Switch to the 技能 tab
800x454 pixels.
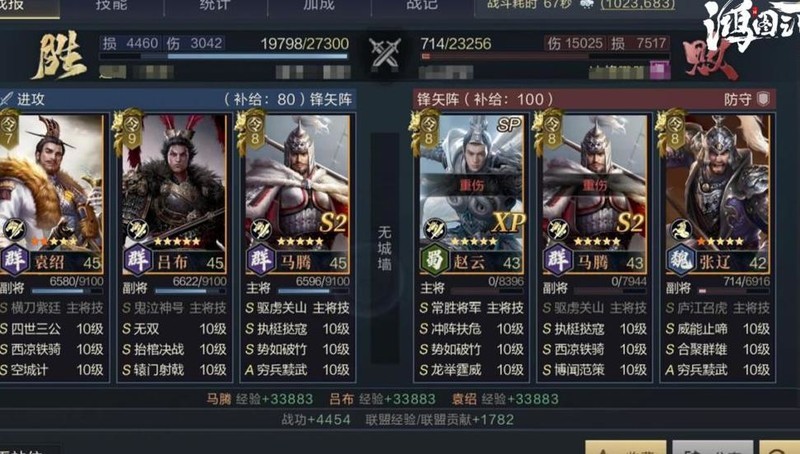(111, 5)
